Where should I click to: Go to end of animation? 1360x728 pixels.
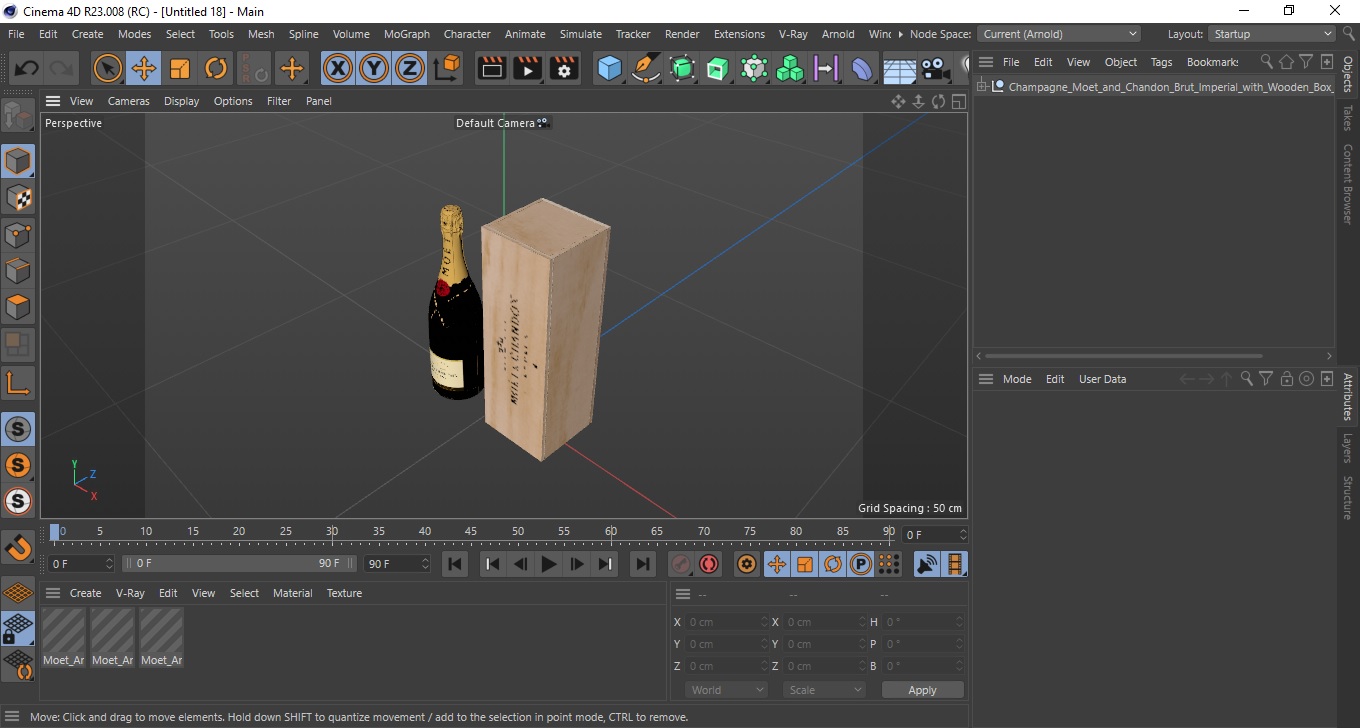click(x=643, y=564)
